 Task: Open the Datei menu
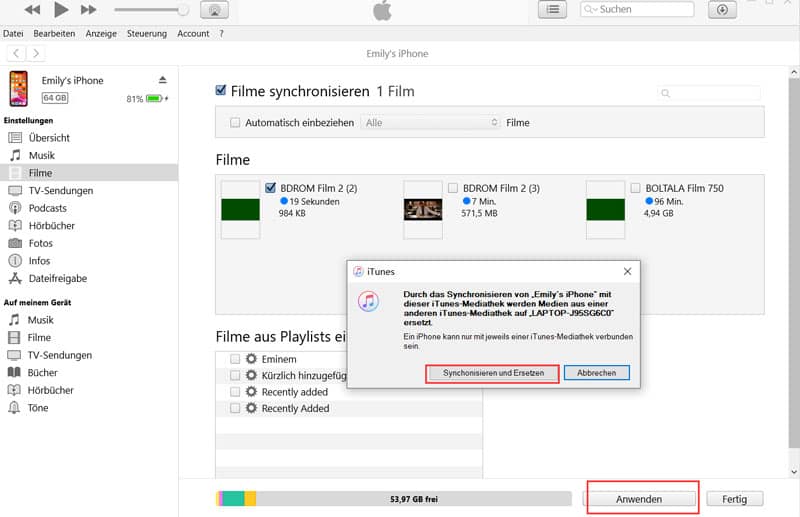[13, 33]
